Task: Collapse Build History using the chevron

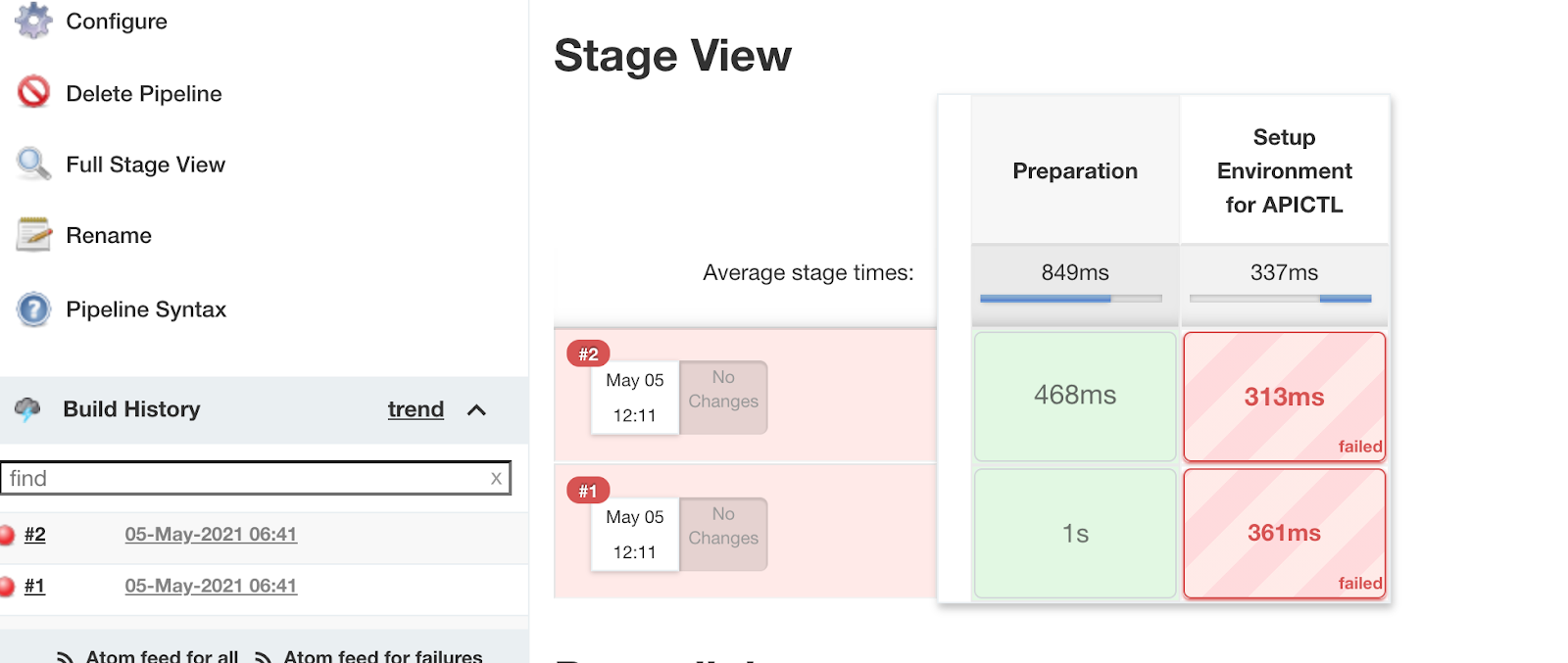Action: tap(477, 409)
